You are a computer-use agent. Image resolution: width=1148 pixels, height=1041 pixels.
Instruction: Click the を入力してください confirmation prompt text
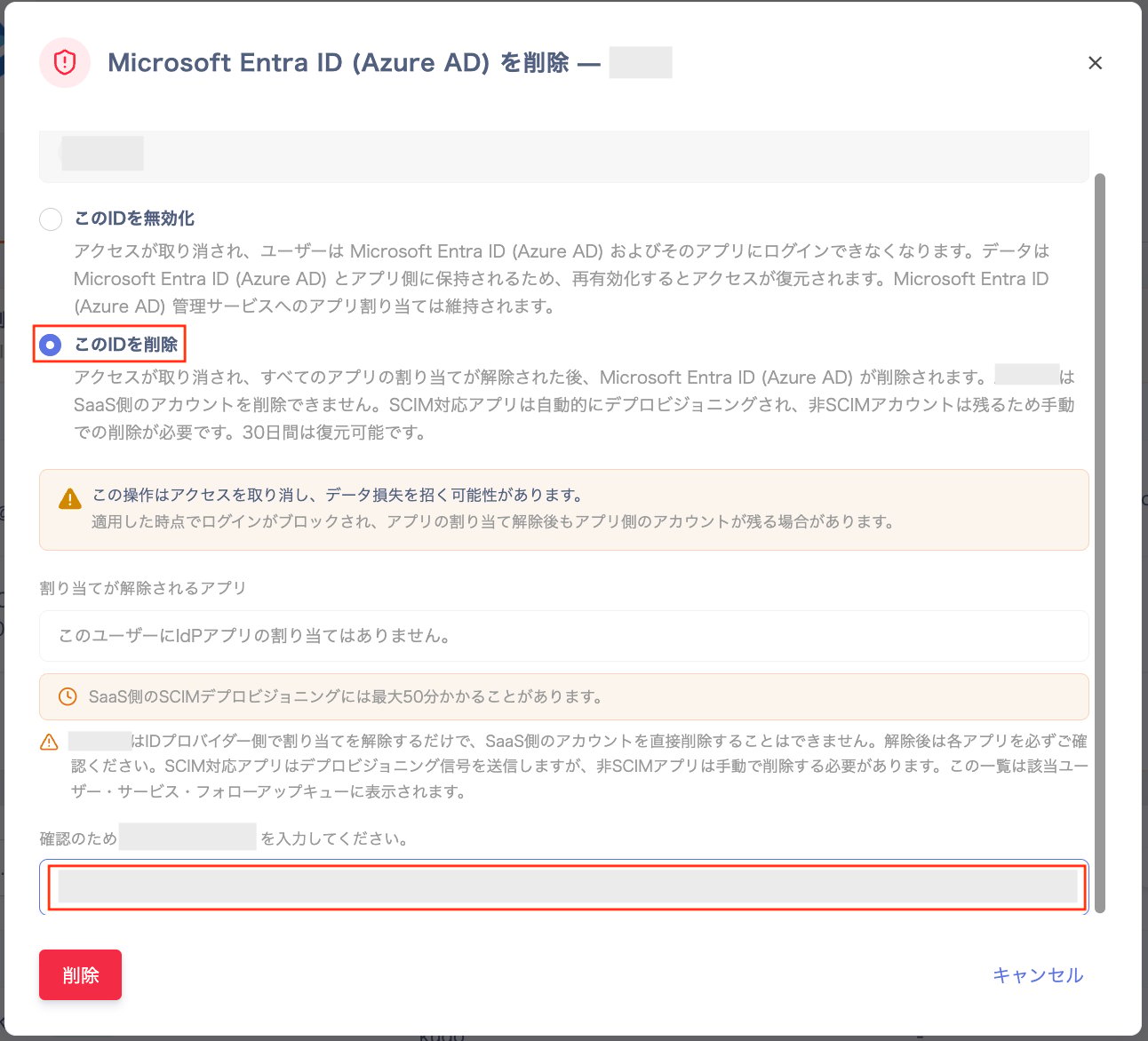334,838
